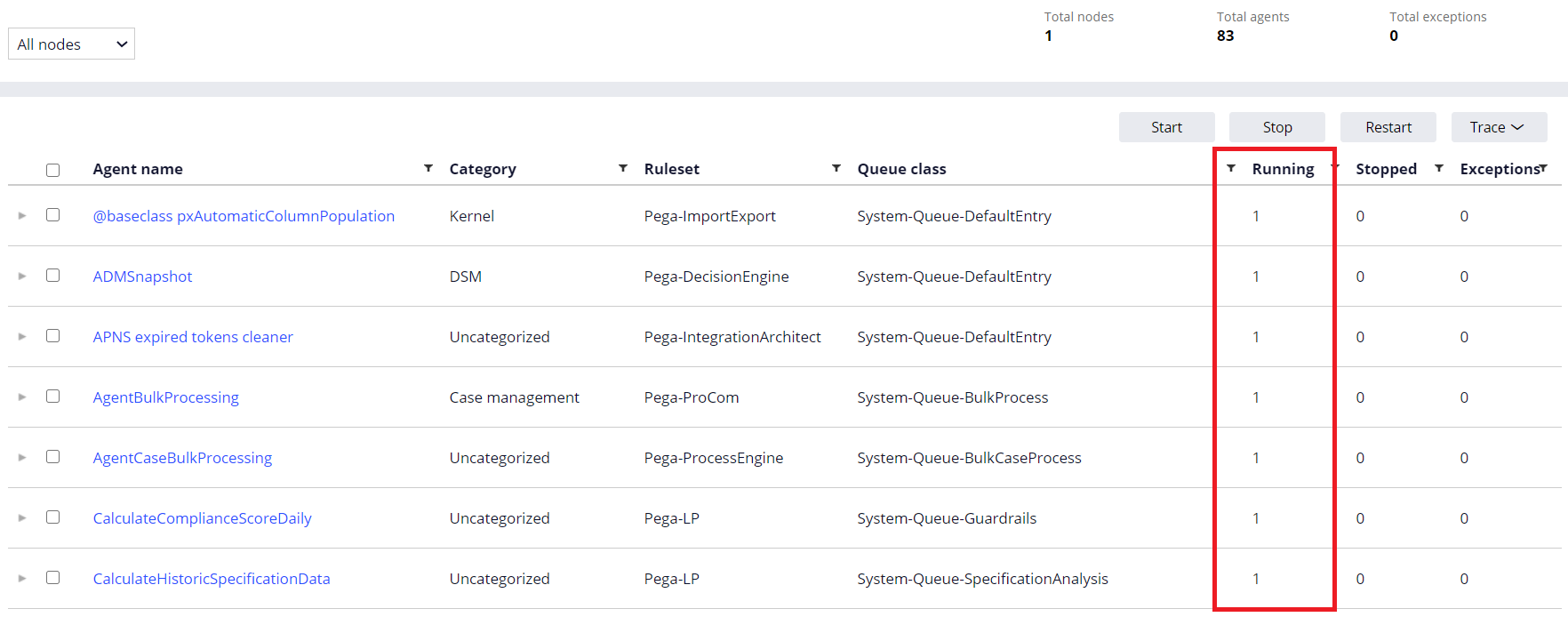Open the Agent name column filter
The width and height of the screenshot is (1568, 617).
tap(428, 168)
